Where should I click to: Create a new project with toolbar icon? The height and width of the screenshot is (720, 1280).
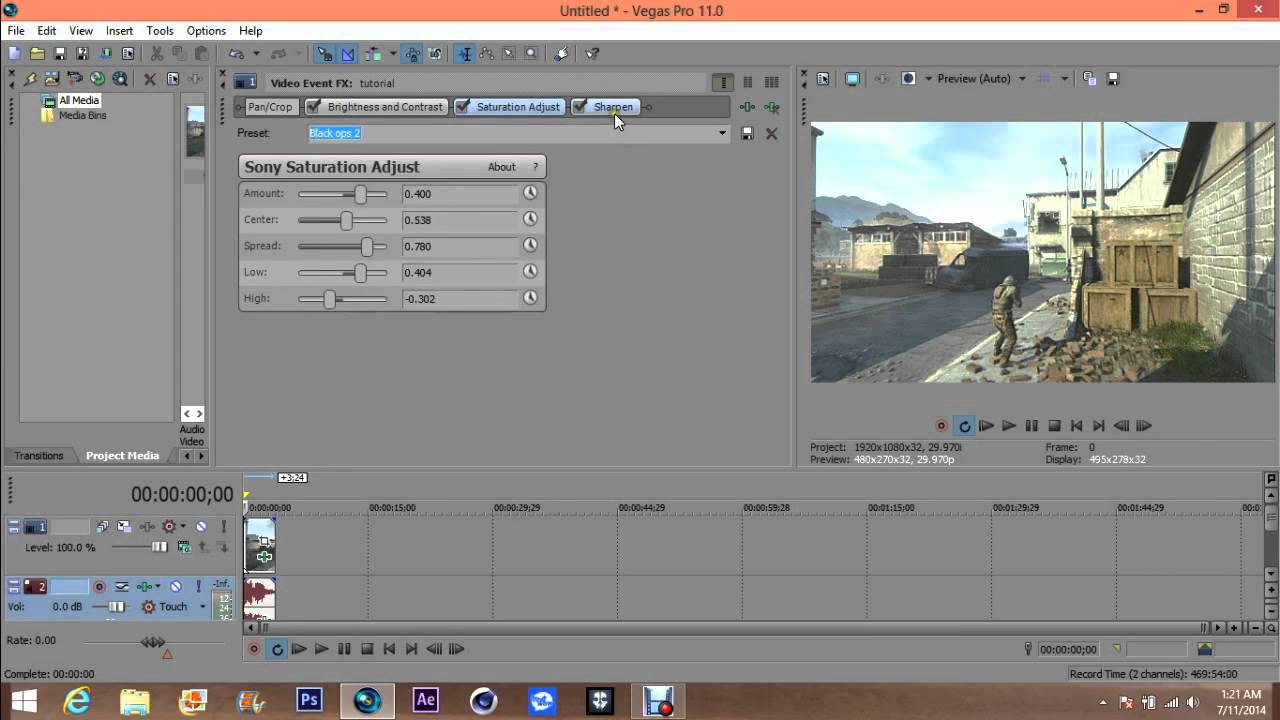click(15, 54)
